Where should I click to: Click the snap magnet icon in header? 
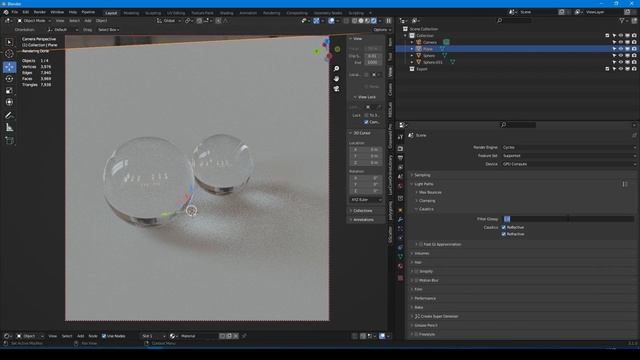click(199, 20)
